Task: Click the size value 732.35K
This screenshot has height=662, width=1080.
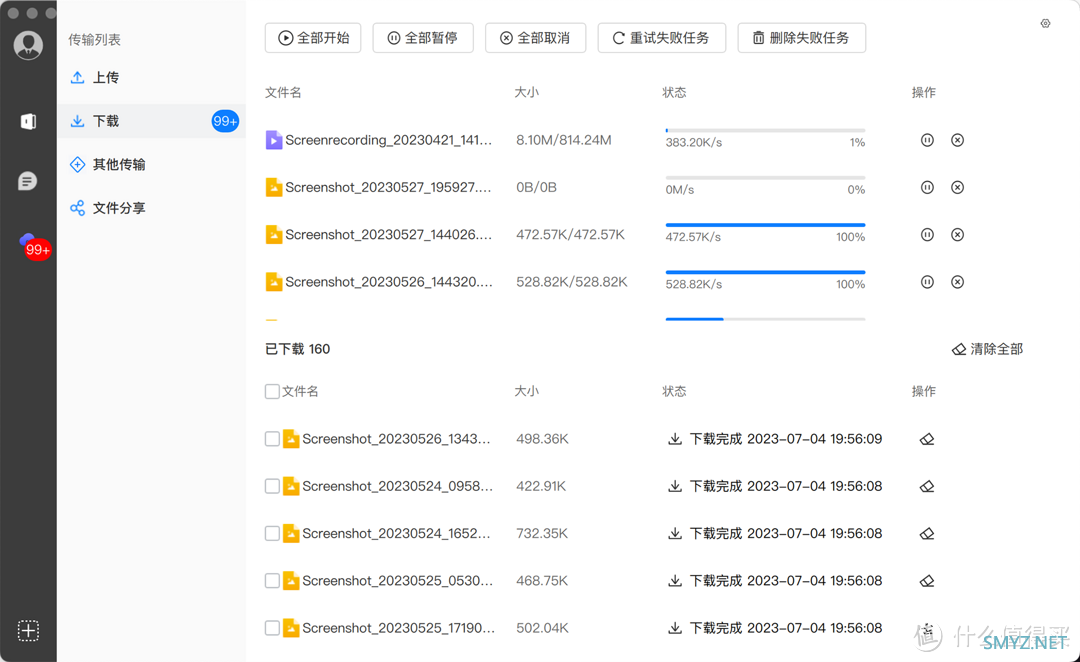Action: 542,533
